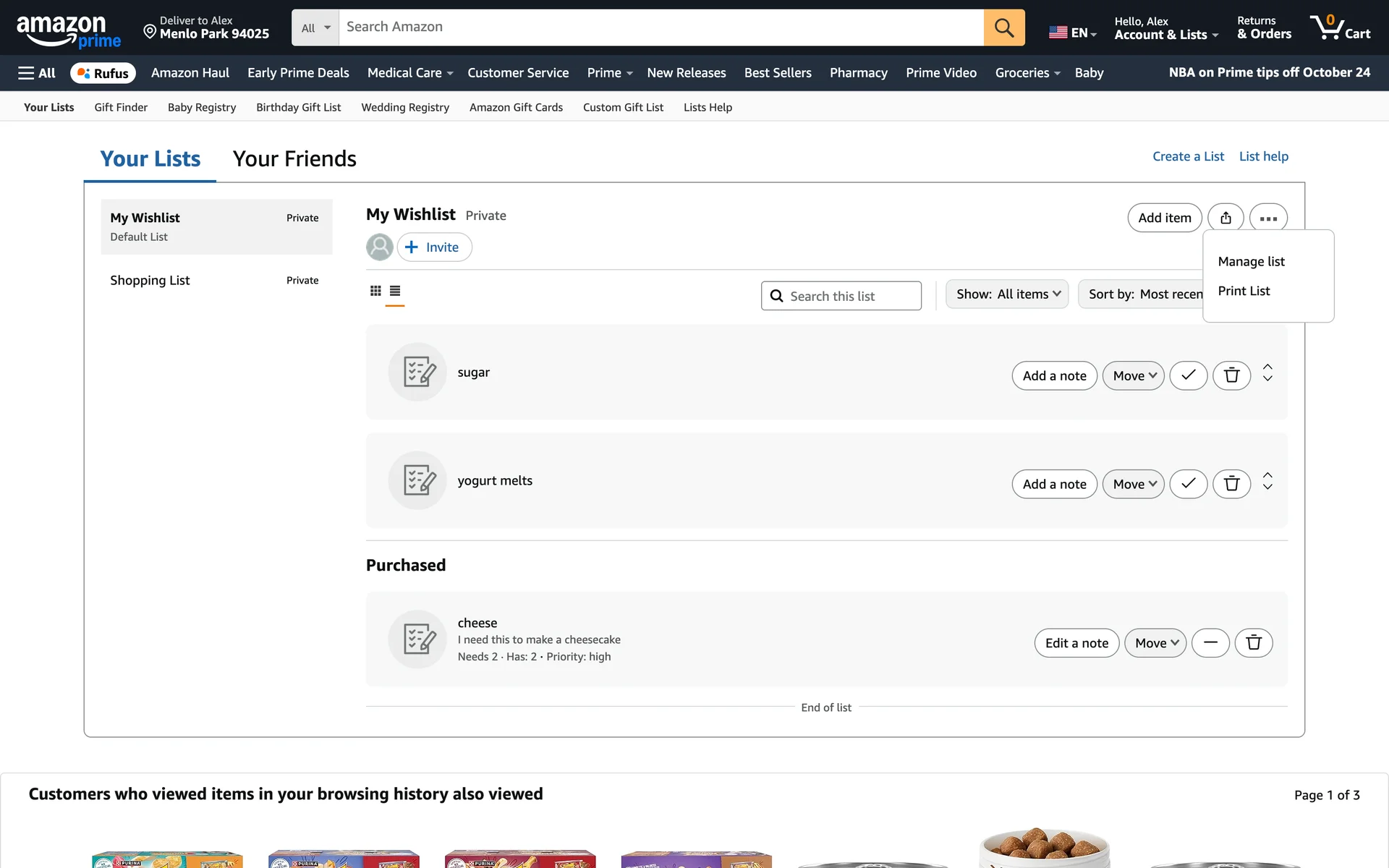Viewport: 1389px width, 868px height.
Task: Unmark cheese as purchased with minus button
Action: click(1210, 643)
